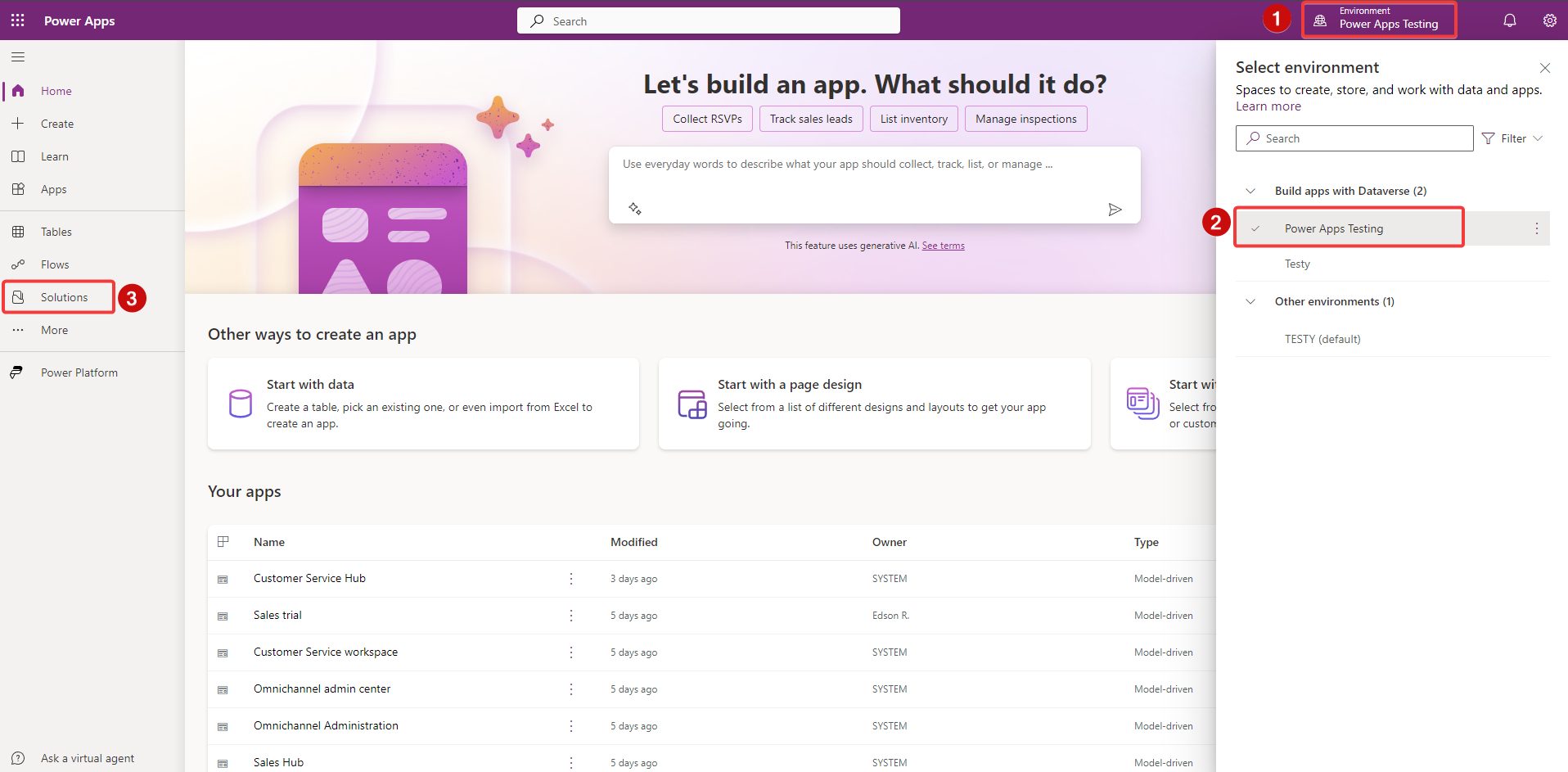Screen dimensions: 1568x772
Task: Click the Power Apps title
Action: pos(79,20)
